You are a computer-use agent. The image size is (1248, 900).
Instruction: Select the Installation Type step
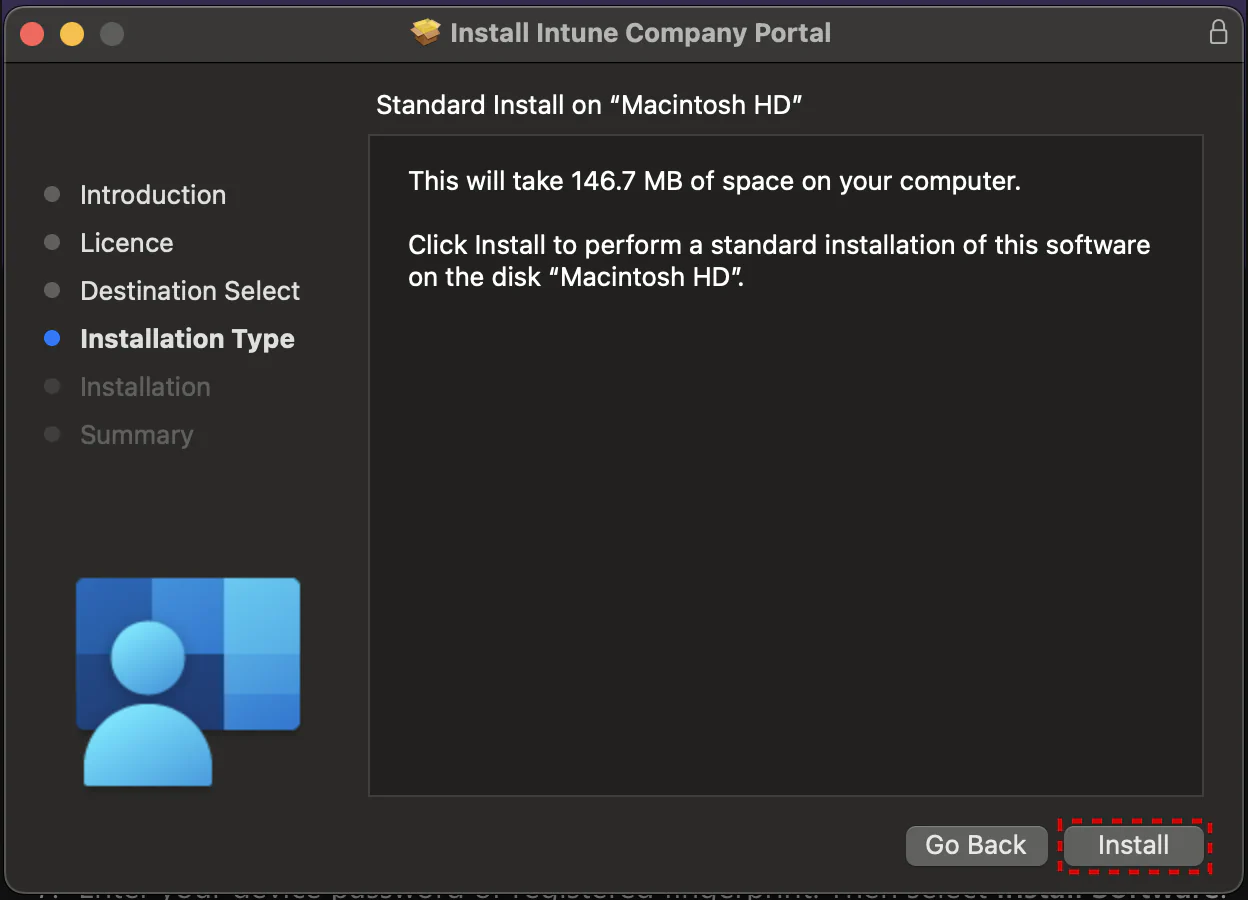pos(187,339)
